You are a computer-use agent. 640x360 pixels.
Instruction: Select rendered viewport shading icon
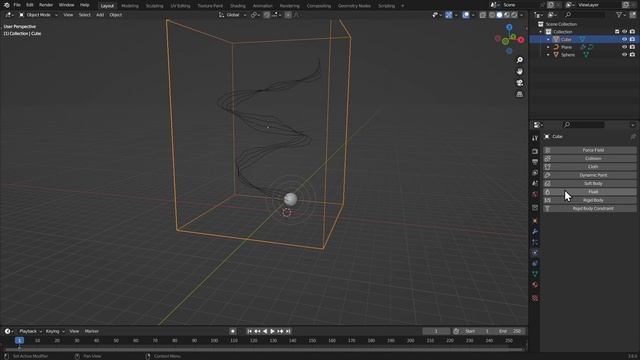click(514, 15)
